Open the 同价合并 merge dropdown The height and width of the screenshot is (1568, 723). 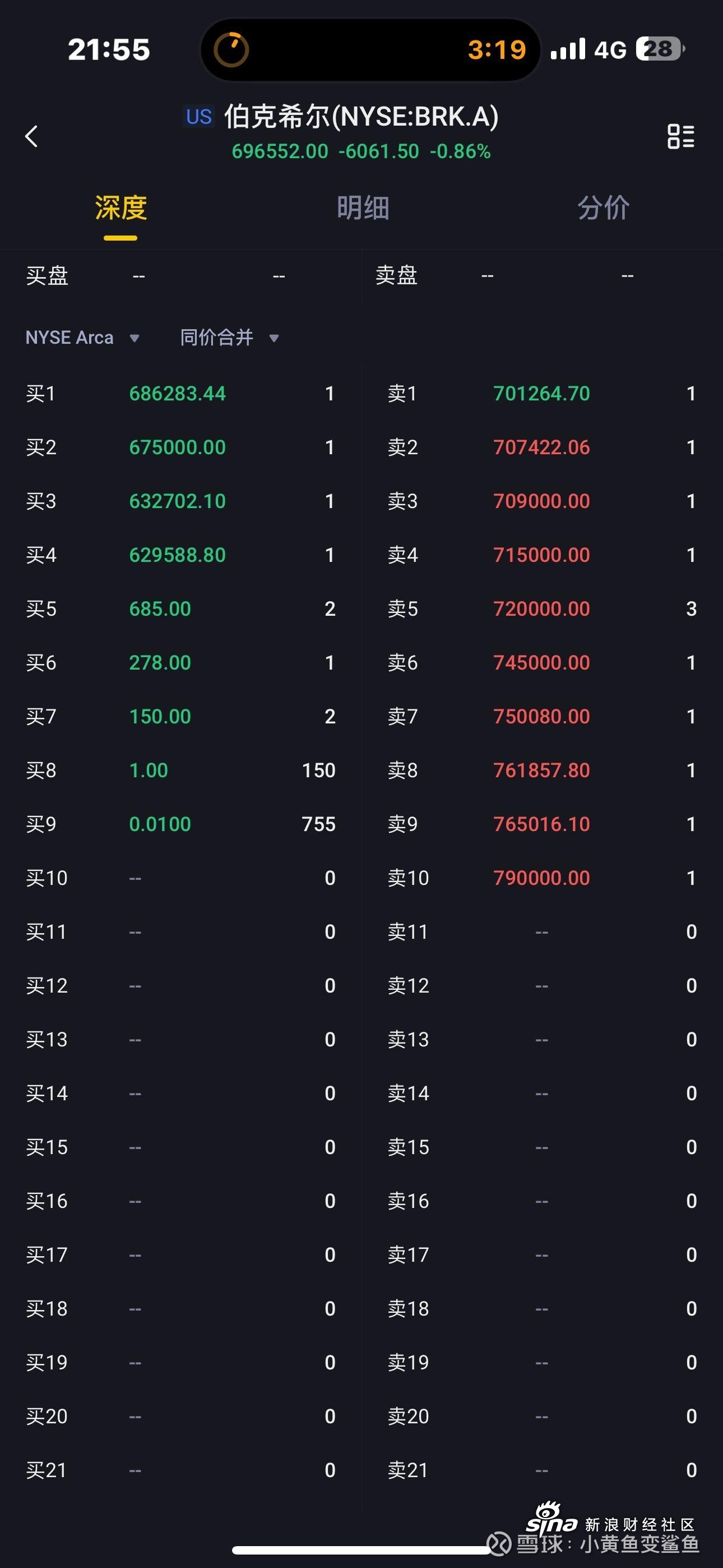[x=217, y=338]
